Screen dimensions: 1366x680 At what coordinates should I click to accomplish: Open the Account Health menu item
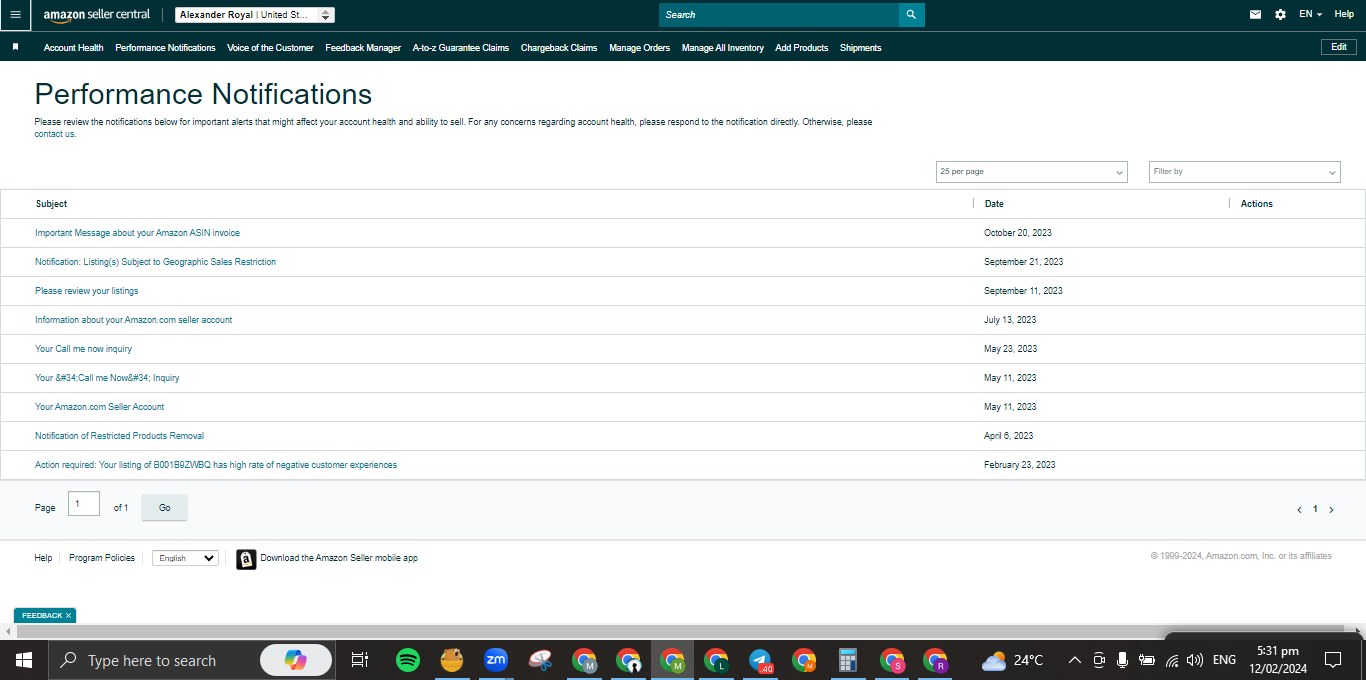pyautogui.click(x=74, y=48)
